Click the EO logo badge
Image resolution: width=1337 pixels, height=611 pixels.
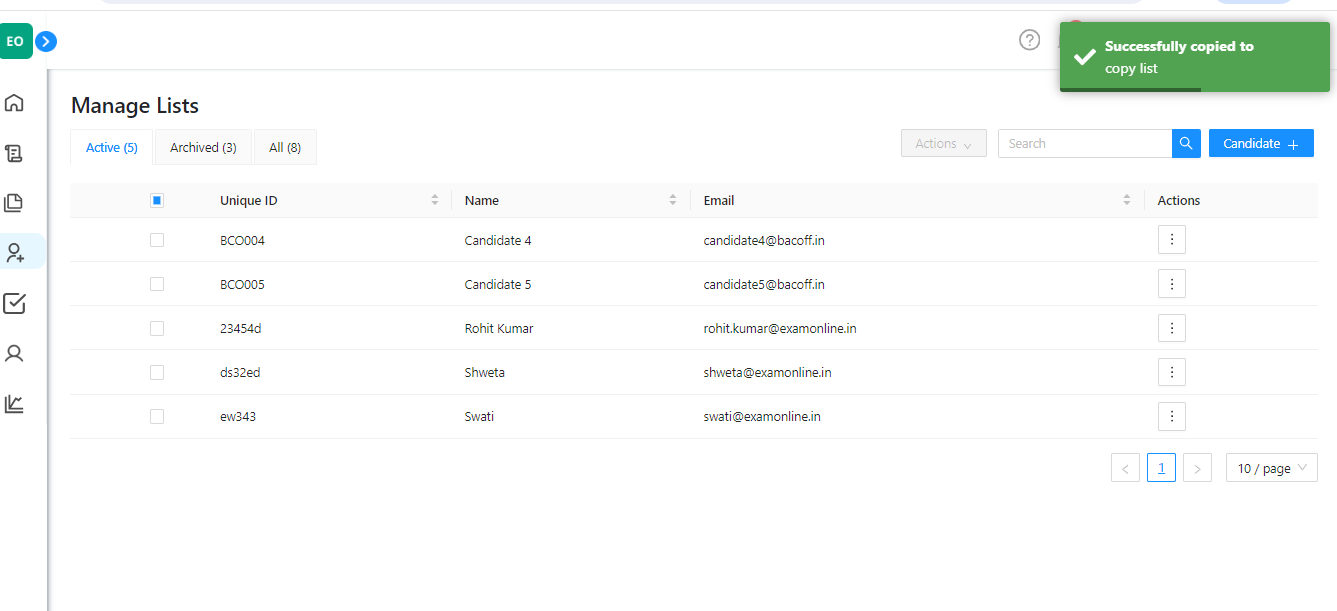click(16, 41)
